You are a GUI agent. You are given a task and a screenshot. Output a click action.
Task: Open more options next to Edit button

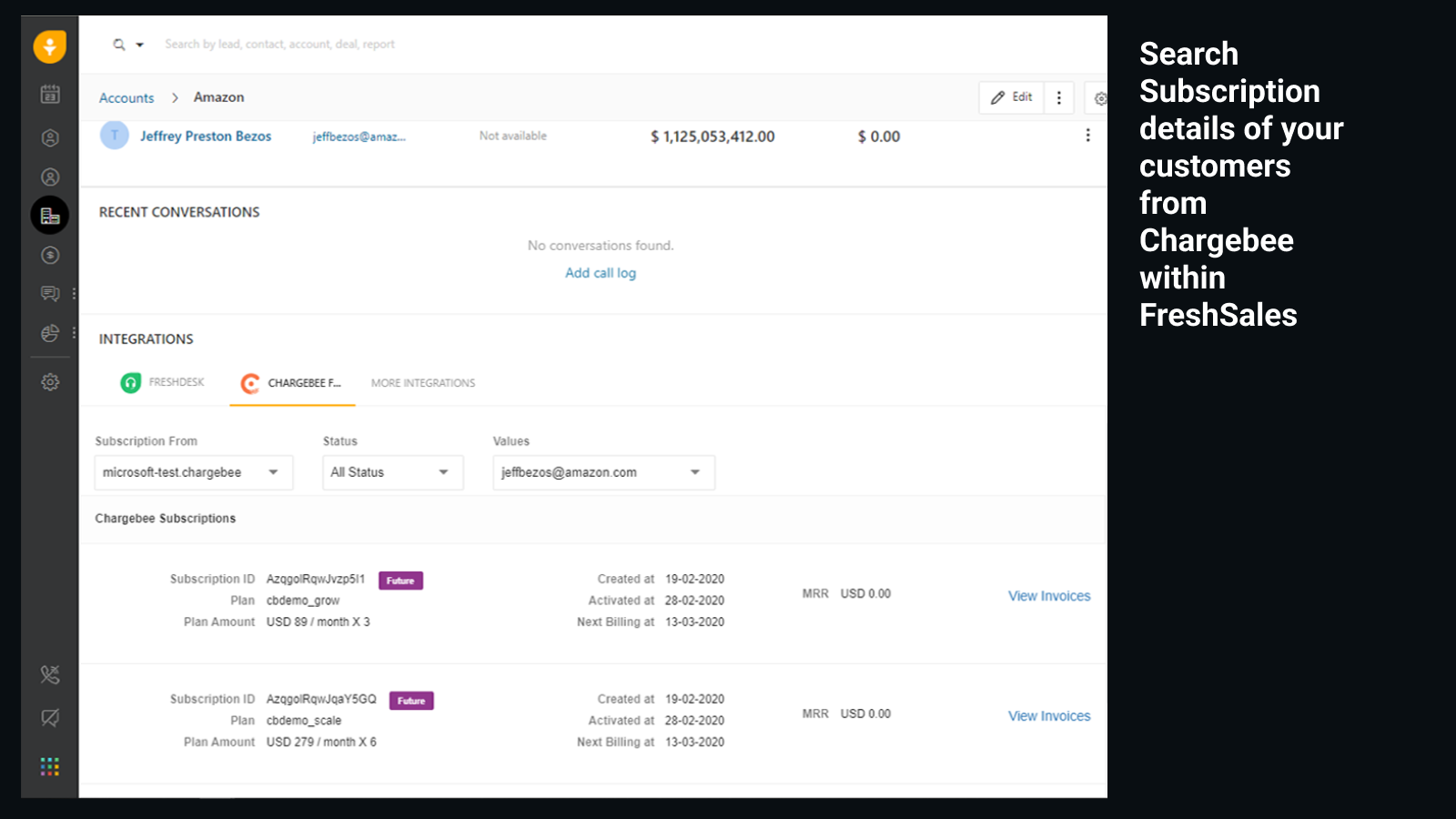1058,97
